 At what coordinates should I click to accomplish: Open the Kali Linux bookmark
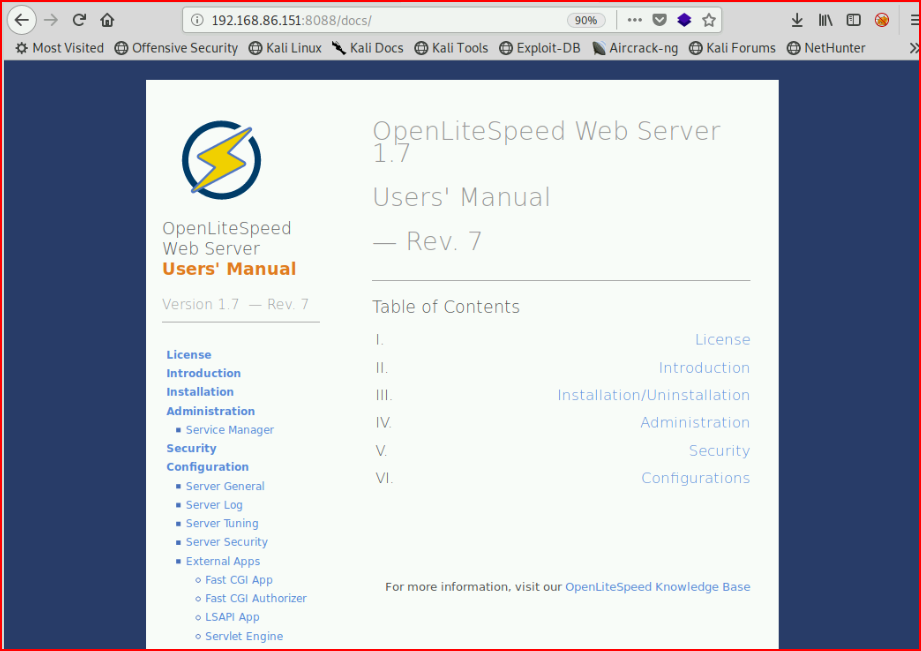(285, 48)
